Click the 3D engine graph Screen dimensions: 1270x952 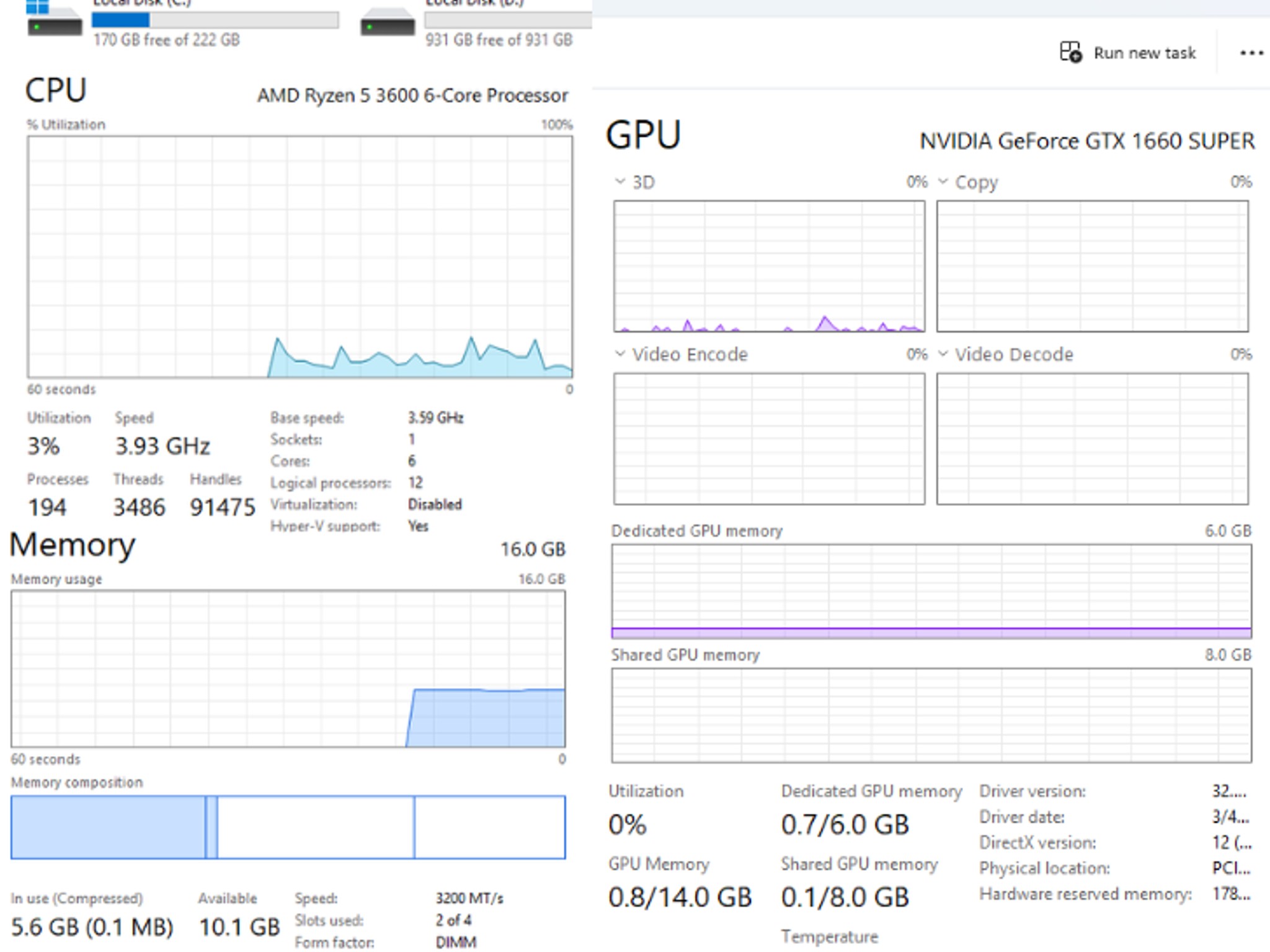tap(769, 266)
